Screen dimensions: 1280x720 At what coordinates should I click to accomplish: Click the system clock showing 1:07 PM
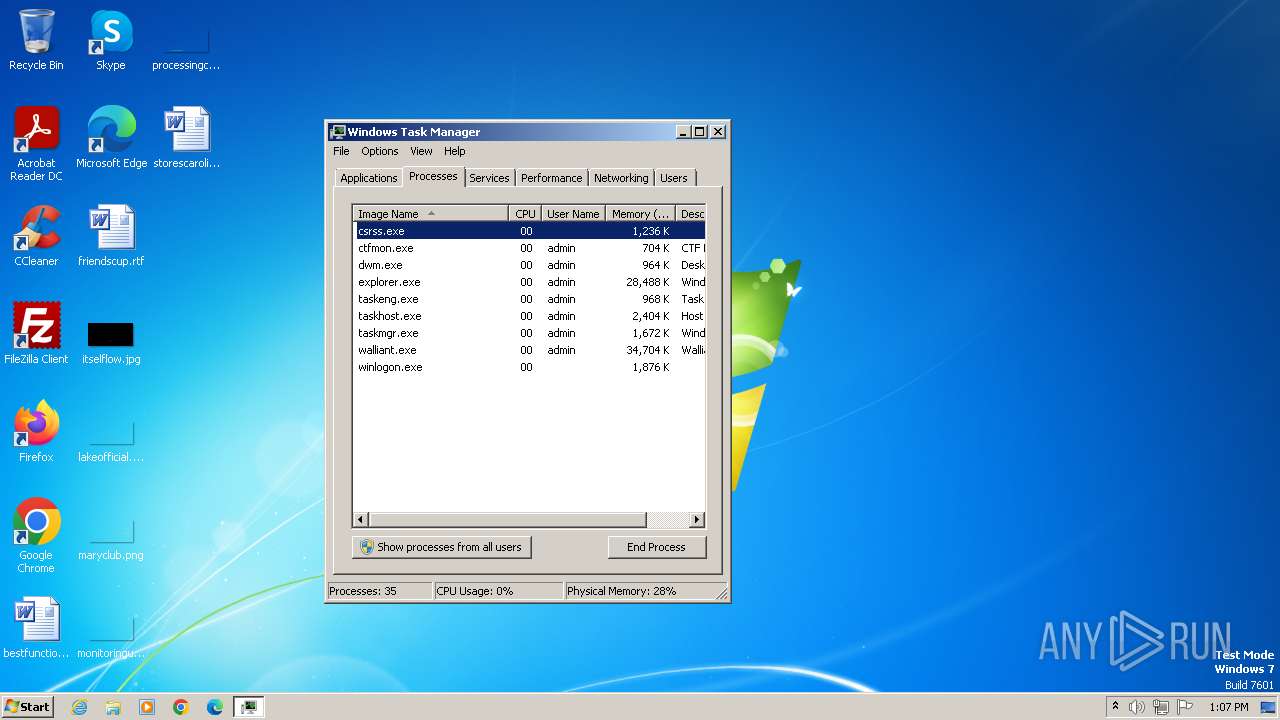(x=1229, y=707)
